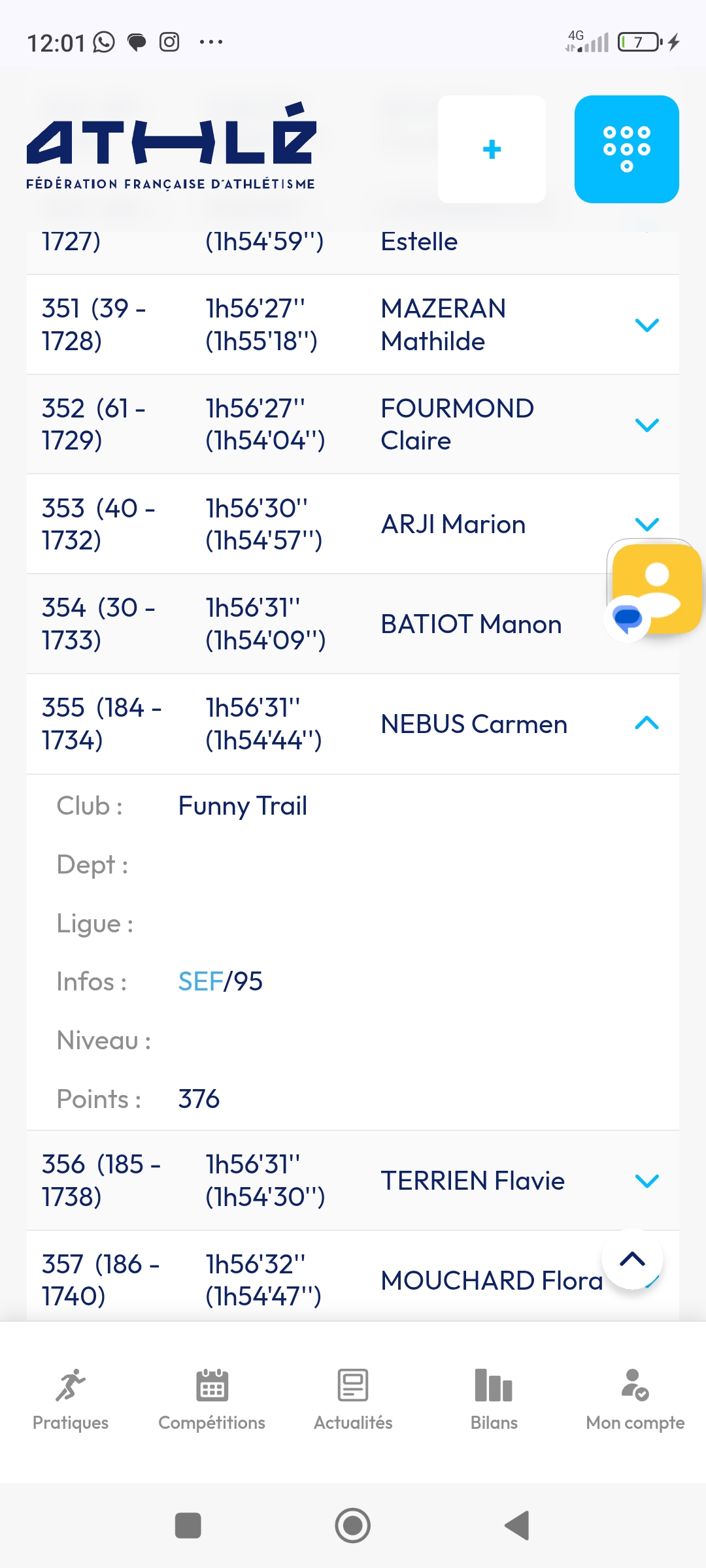Follow the SEF category link
The width and height of the screenshot is (706, 1568).
(200, 981)
